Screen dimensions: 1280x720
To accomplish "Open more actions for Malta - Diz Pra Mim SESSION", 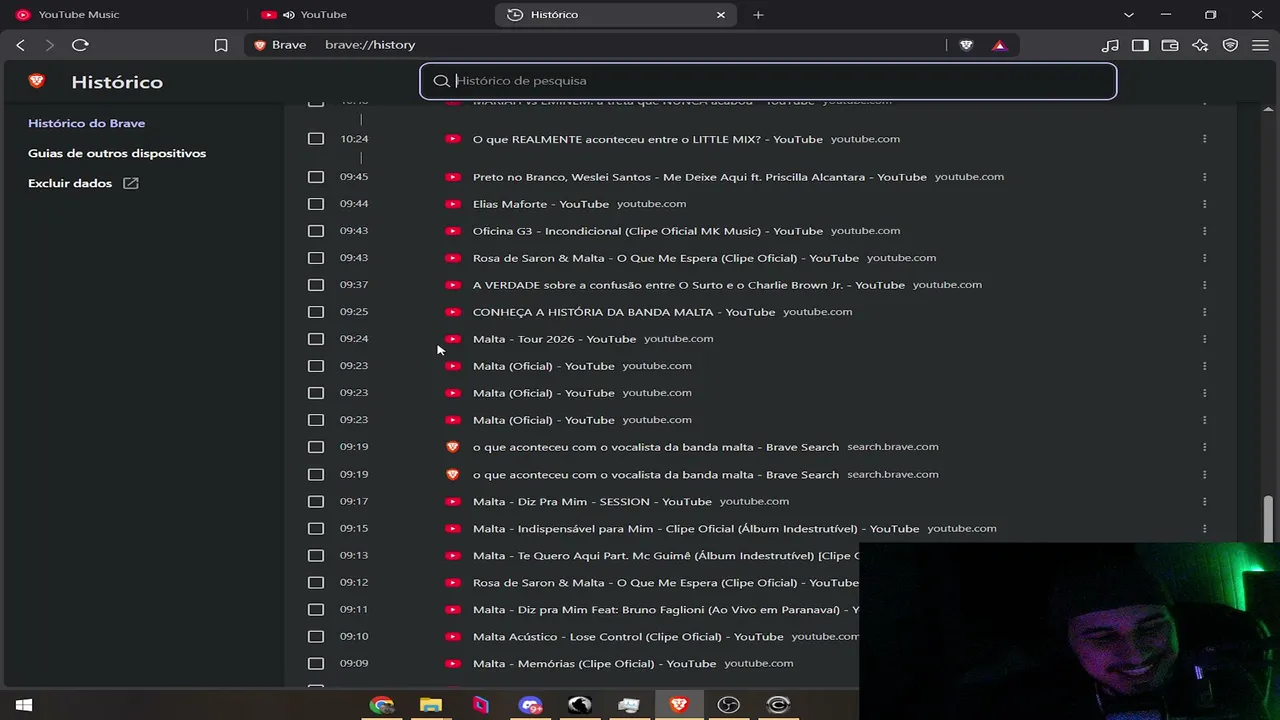I will [1204, 501].
